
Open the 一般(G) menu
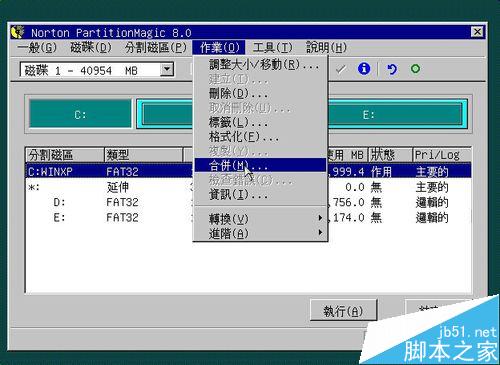(37, 48)
